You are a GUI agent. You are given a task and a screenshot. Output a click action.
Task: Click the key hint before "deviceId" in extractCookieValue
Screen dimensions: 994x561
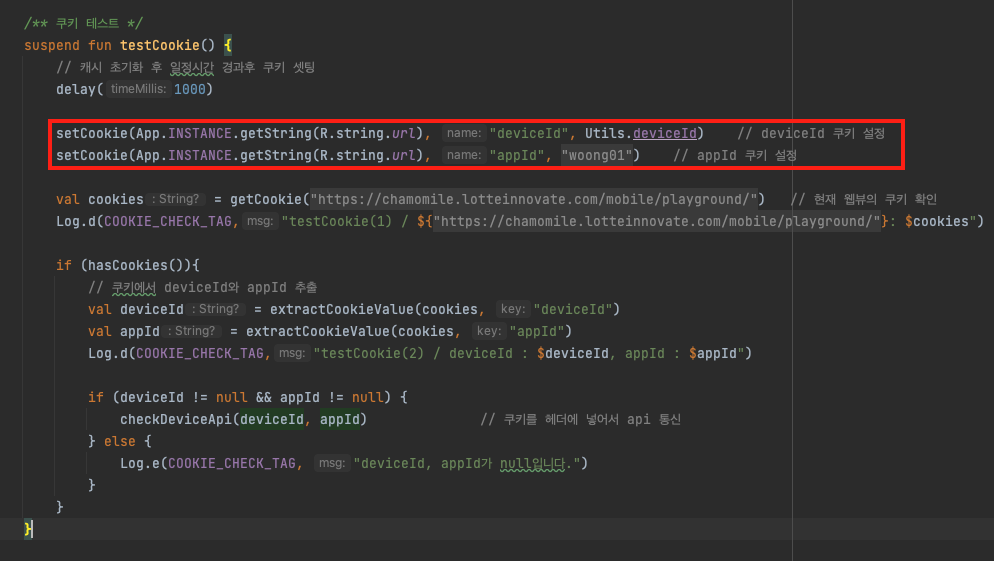click(513, 309)
